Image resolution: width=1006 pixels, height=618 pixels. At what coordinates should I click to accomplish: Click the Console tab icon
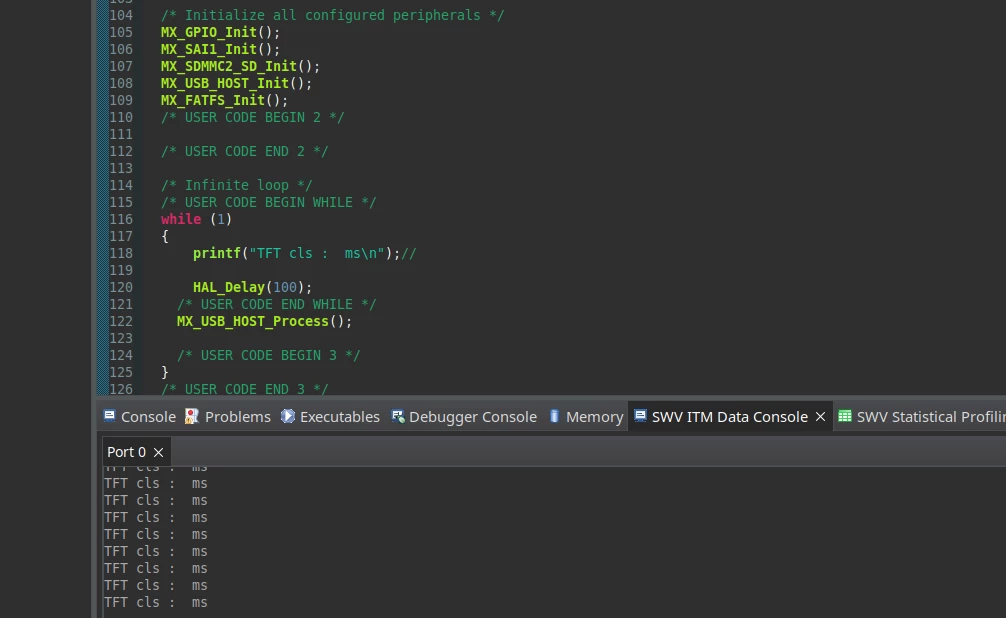(110, 416)
